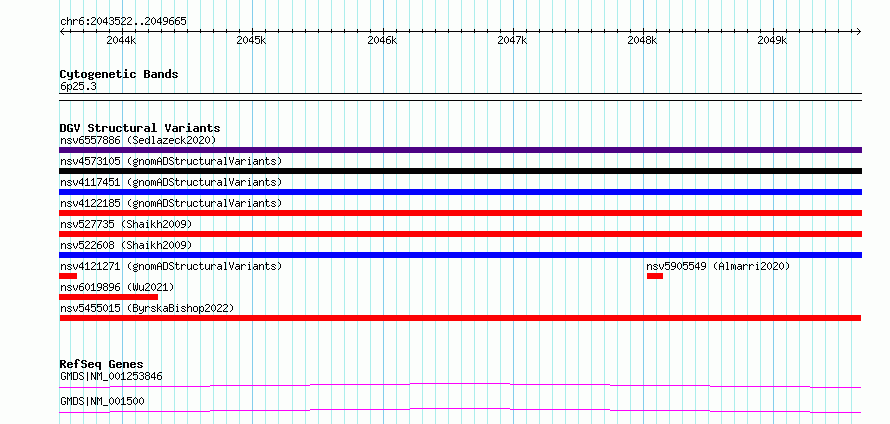Click the 2045k ruler position
The width and height of the screenshot is (890, 424).
coord(251,41)
